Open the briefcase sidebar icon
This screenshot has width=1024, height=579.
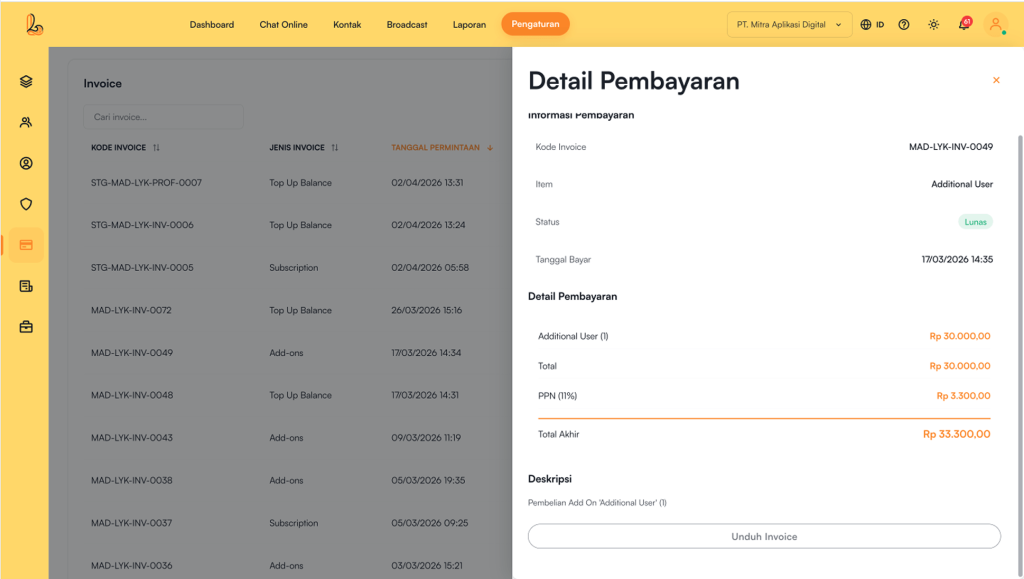point(26,327)
